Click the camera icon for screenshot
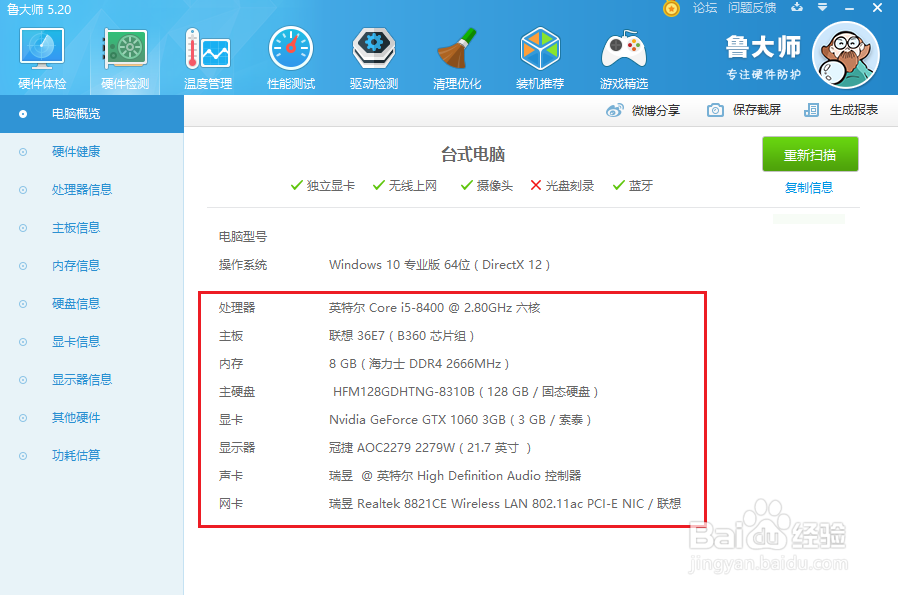This screenshot has height=595, width=898. click(x=715, y=110)
